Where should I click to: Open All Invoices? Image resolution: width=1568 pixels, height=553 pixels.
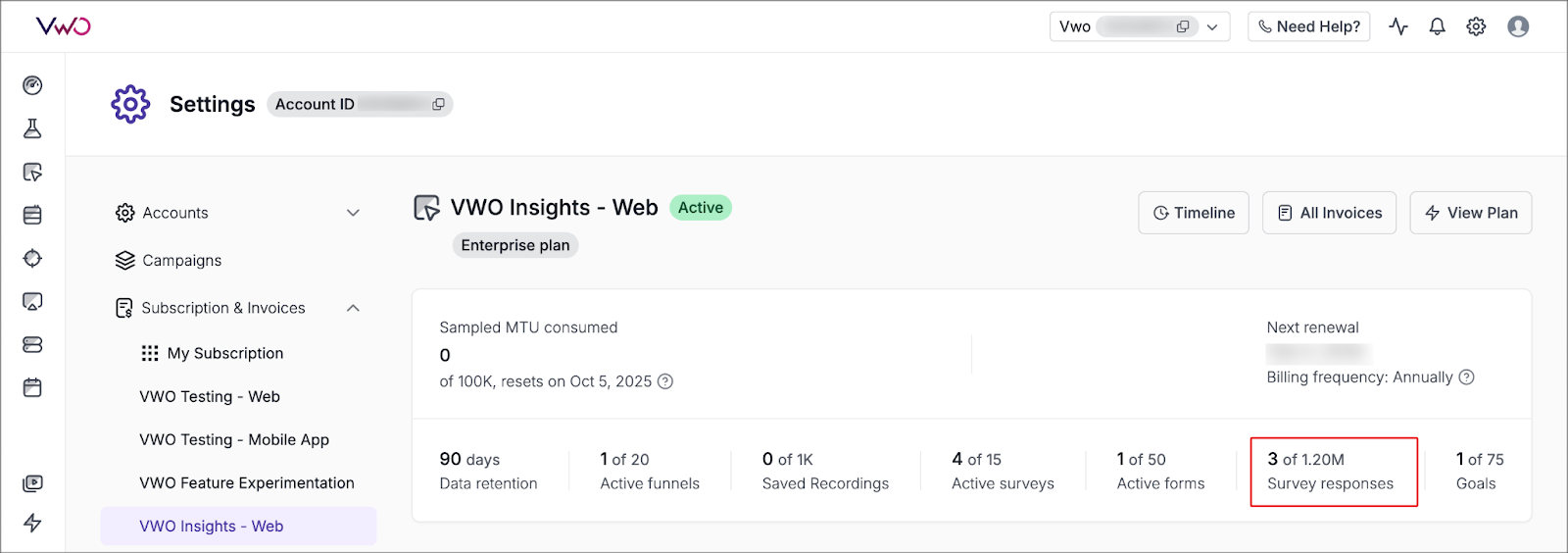click(1329, 213)
